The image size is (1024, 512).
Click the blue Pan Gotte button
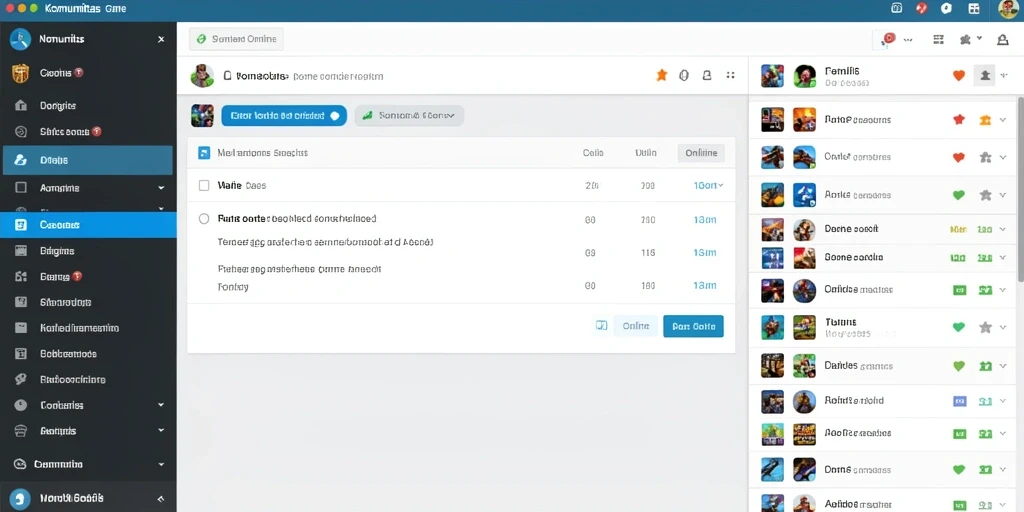[x=693, y=326]
